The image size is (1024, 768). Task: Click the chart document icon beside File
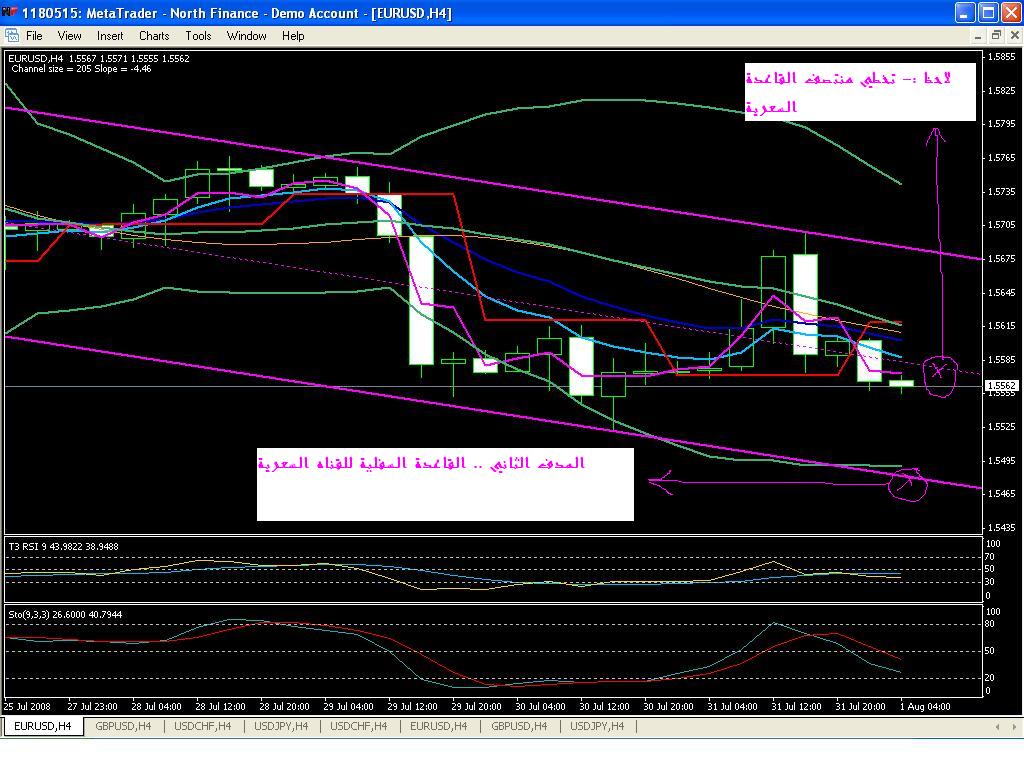click(12, 36)
